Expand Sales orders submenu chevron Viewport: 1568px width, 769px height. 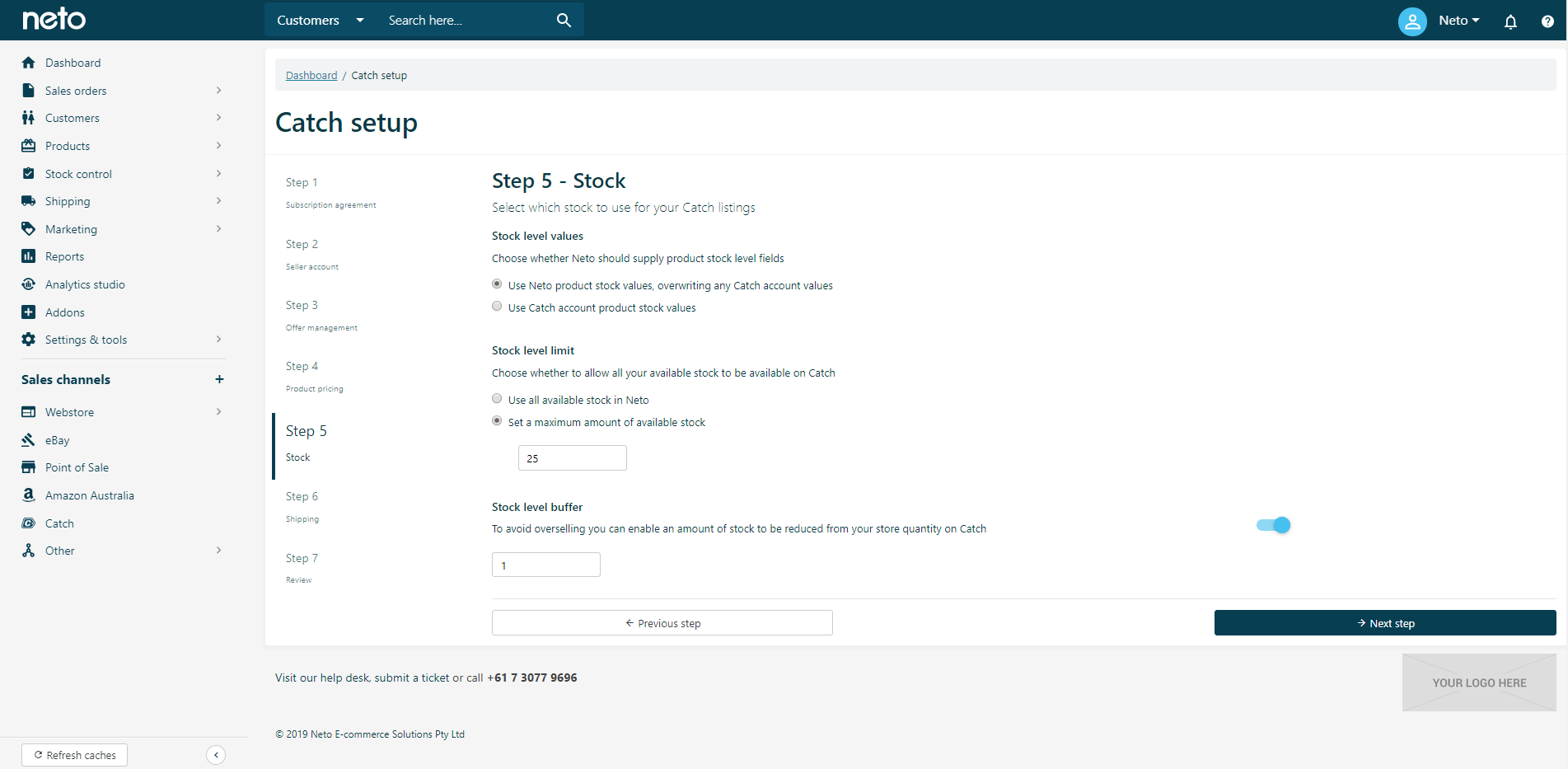[218, 91]
